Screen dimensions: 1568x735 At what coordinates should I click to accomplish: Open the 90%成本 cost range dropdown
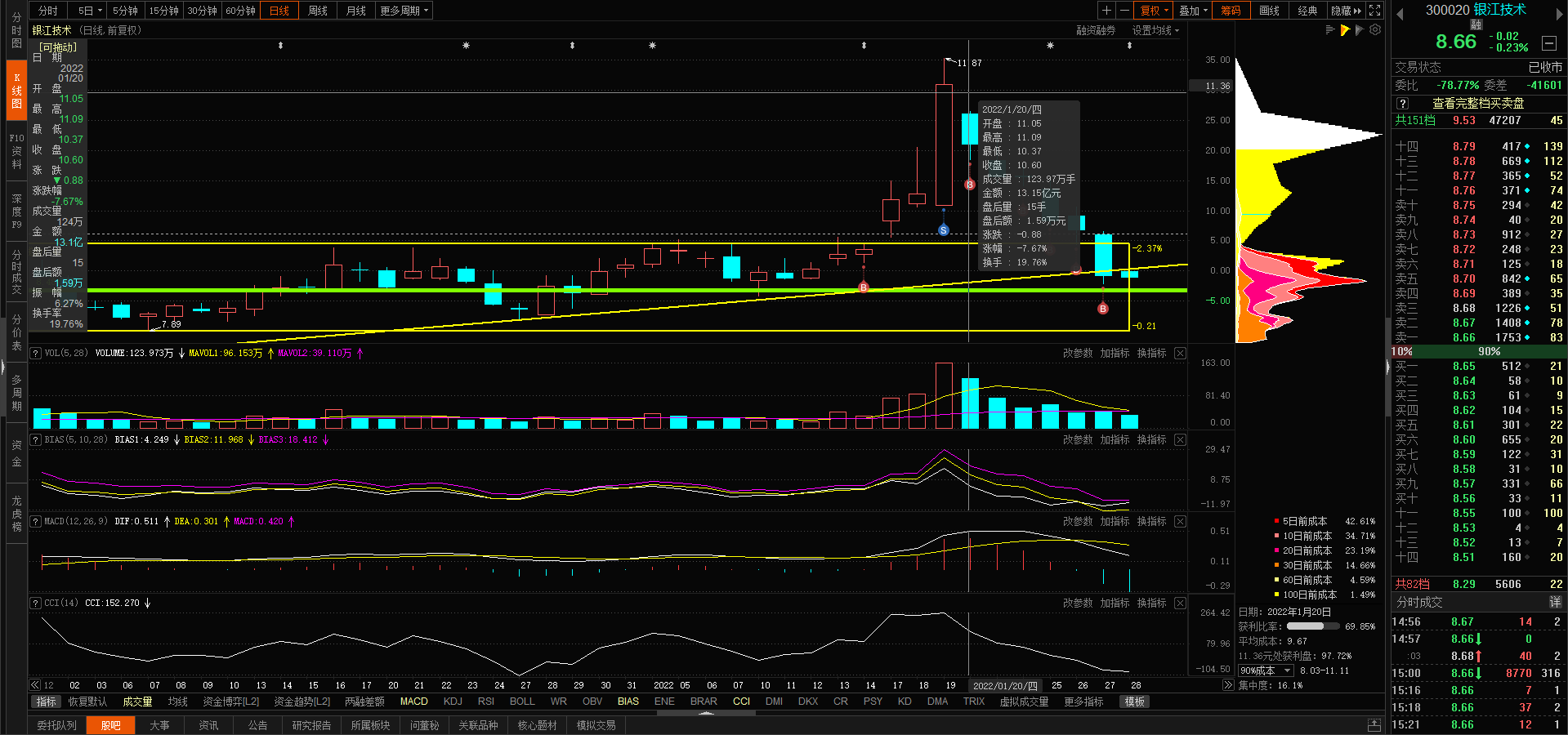tap(1265, 670)
